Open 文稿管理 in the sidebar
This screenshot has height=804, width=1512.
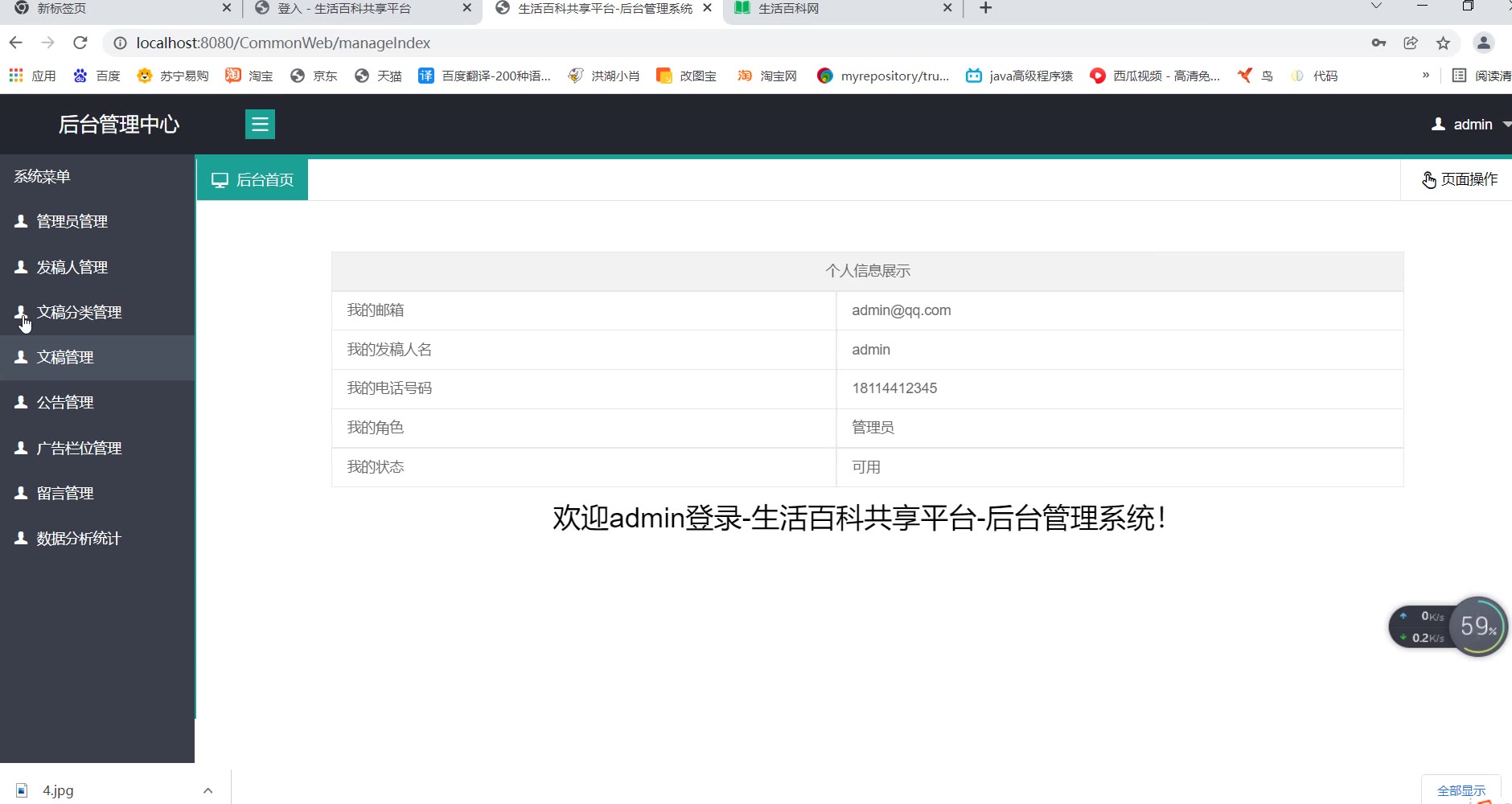pyautogui.click(x=97, y=358)
